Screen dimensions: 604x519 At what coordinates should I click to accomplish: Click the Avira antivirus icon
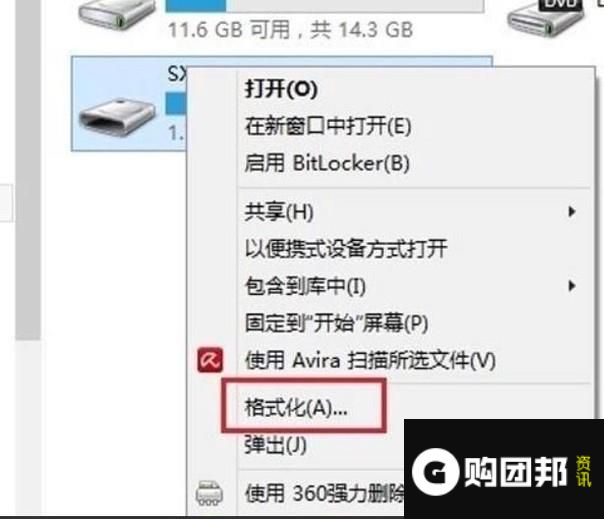(210, 361)
